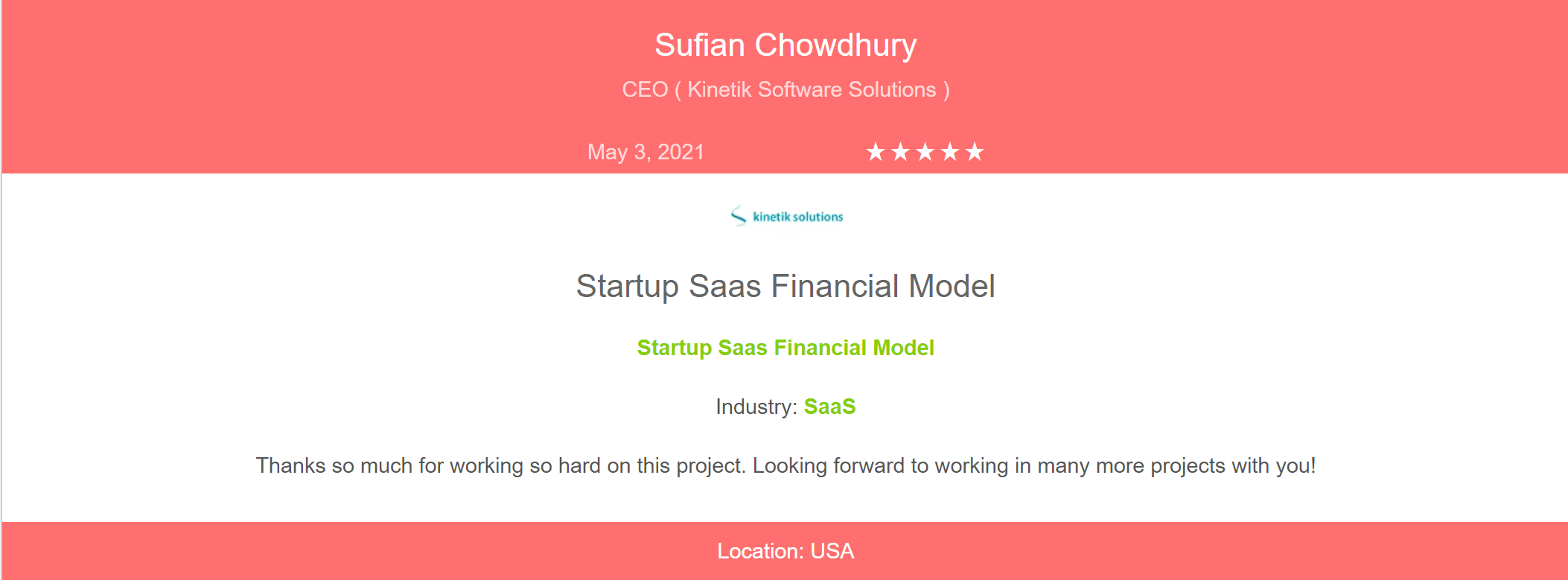Click the gray Startup Saas Financial Model heading
Screen dimensions: 1568x580
785,287
